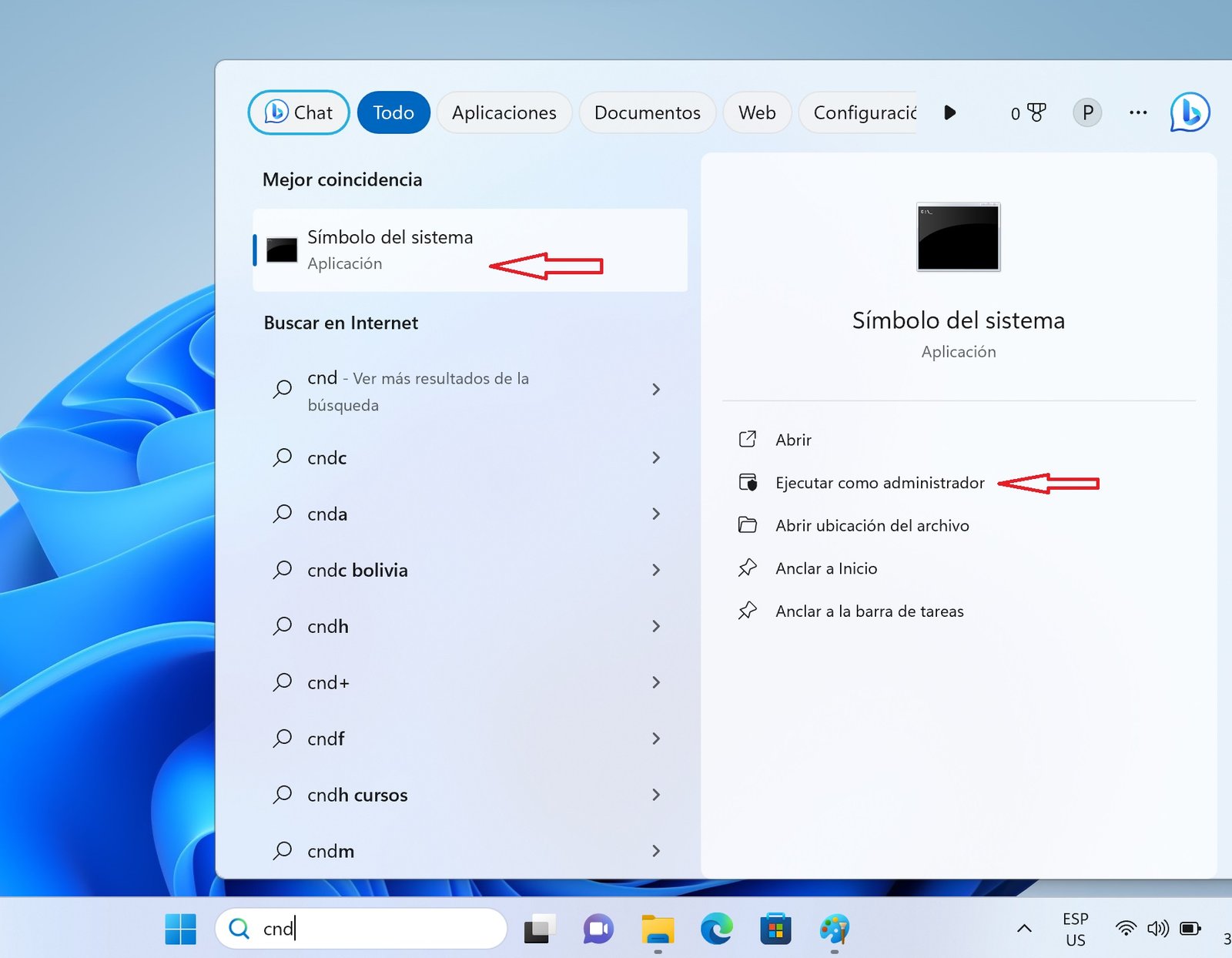
Task: Click the taskbar search box with cnd
Action: [362, 929]
